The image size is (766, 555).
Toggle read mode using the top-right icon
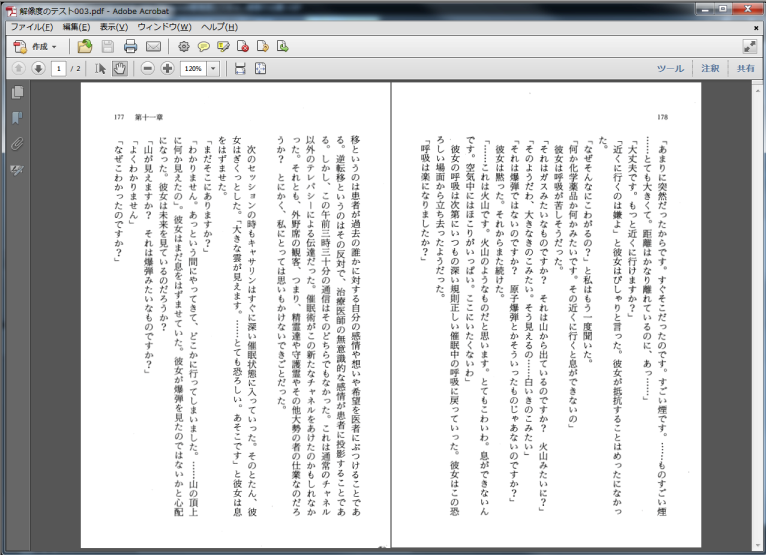pyautogui.click(x=749, y=46)
